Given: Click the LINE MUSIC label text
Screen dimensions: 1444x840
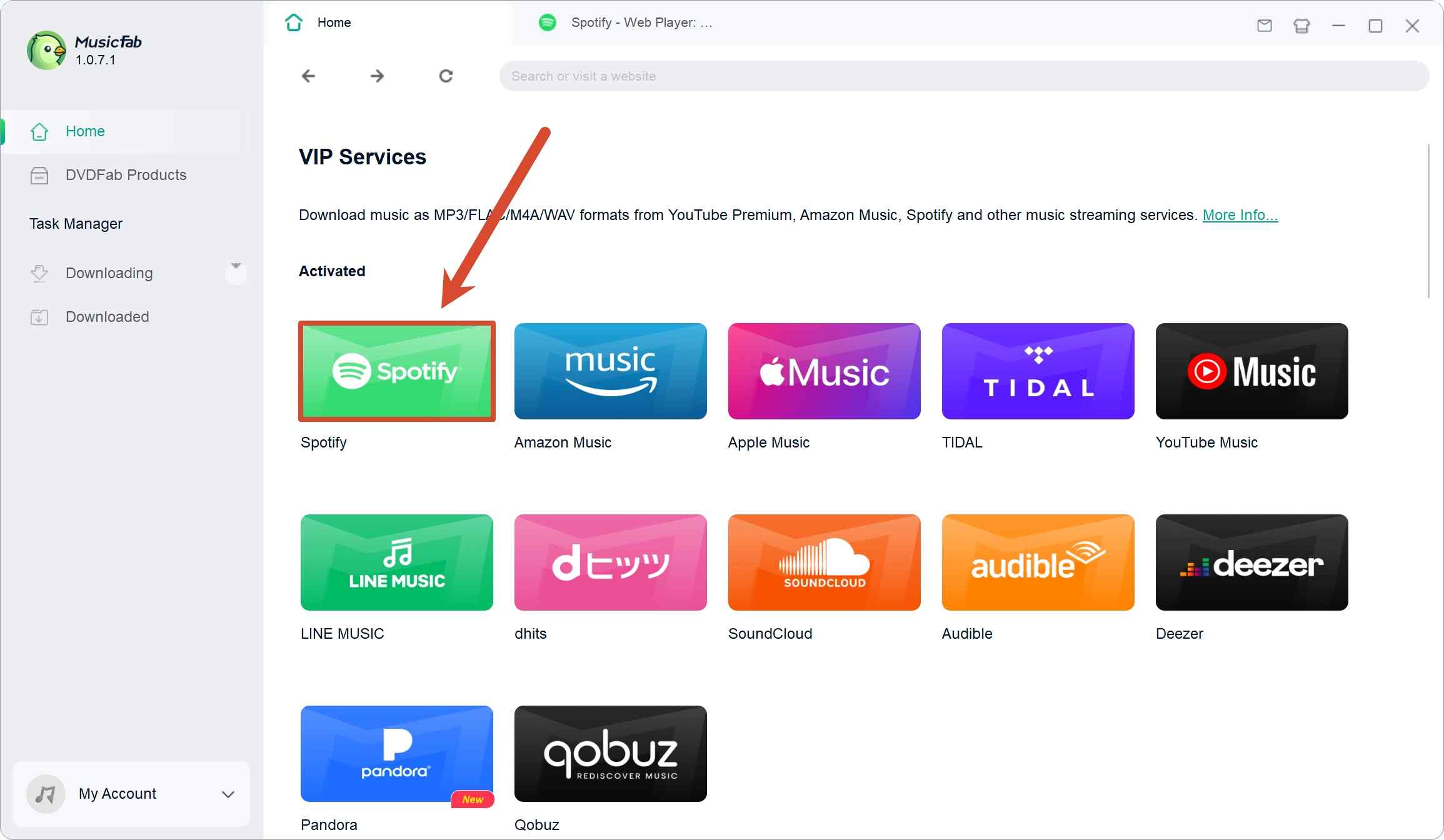Looking at the screenshot, I should click(x=343, y=634).
